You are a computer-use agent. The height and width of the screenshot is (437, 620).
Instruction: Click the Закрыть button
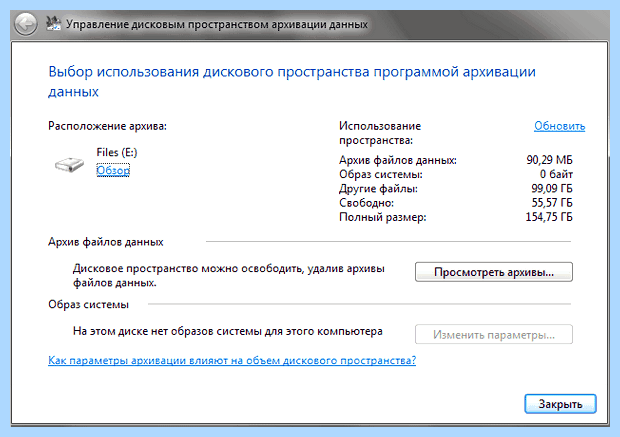point(560,404)
